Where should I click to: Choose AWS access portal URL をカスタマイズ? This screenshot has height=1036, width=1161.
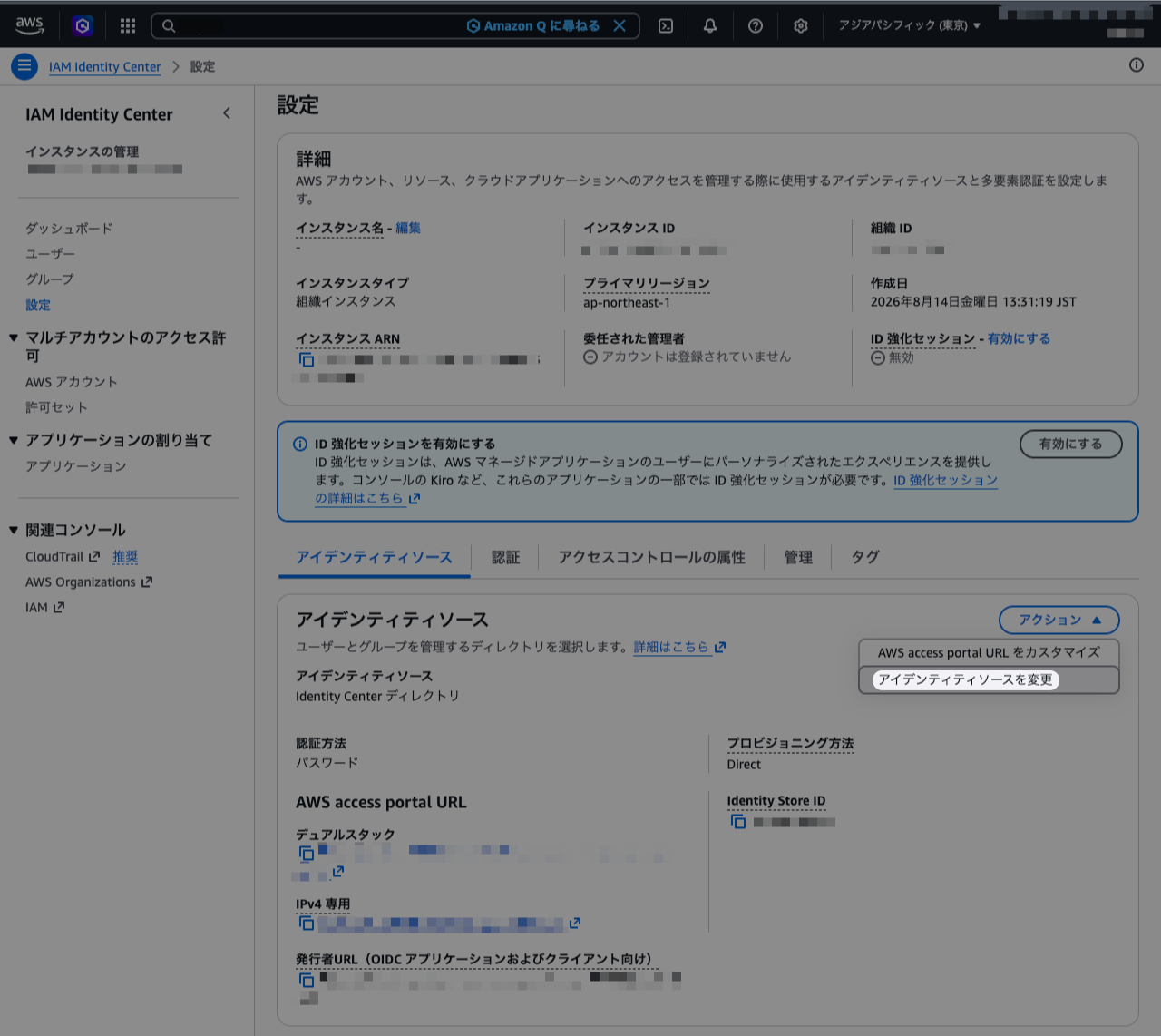[989, 653]
